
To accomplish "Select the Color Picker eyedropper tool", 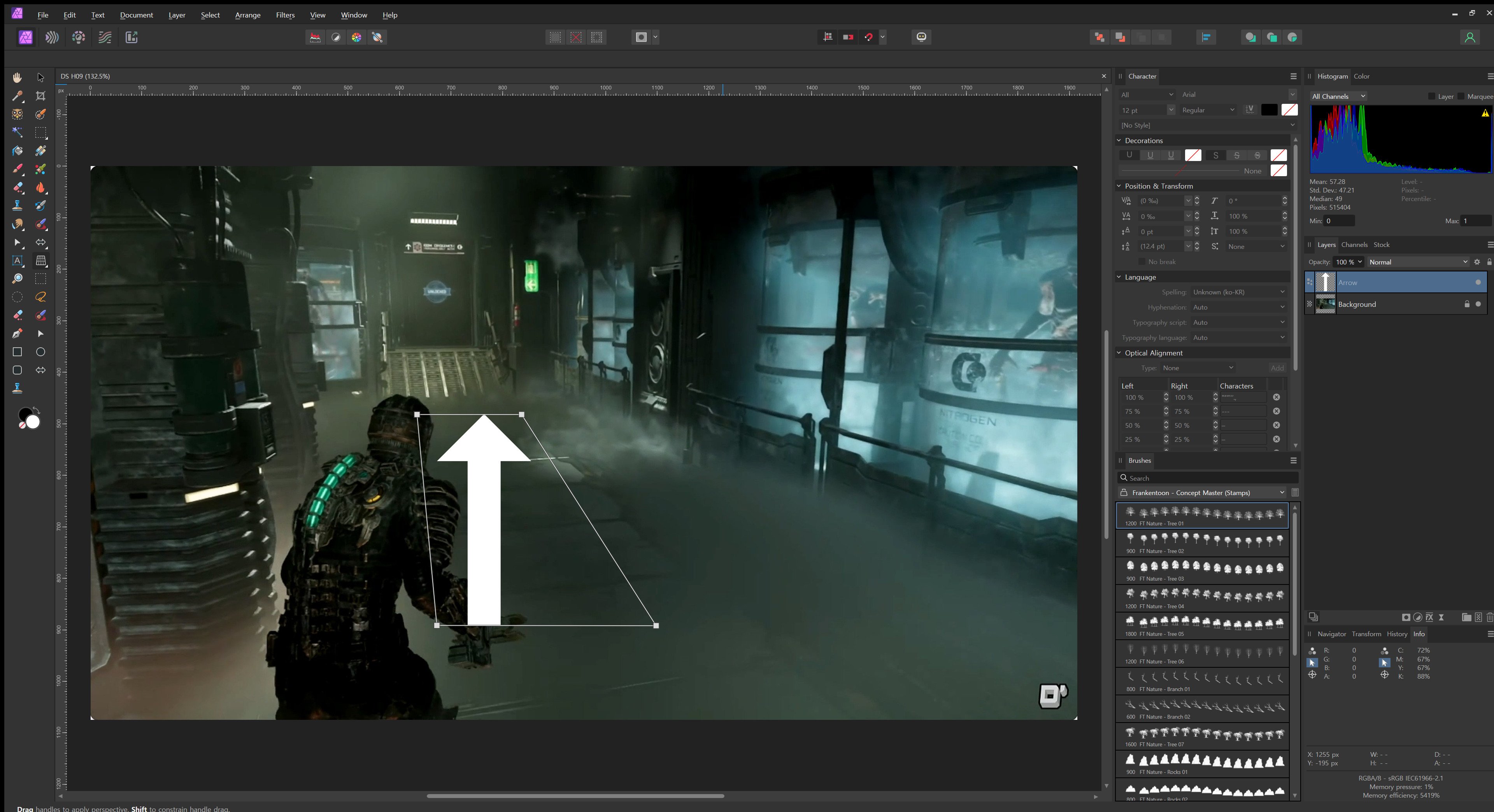I will click(x=18, y=96).
